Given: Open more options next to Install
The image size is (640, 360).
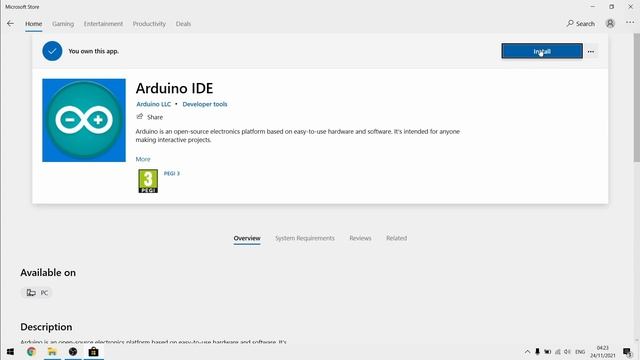Looking at the screenshot, I should (591, 51).
